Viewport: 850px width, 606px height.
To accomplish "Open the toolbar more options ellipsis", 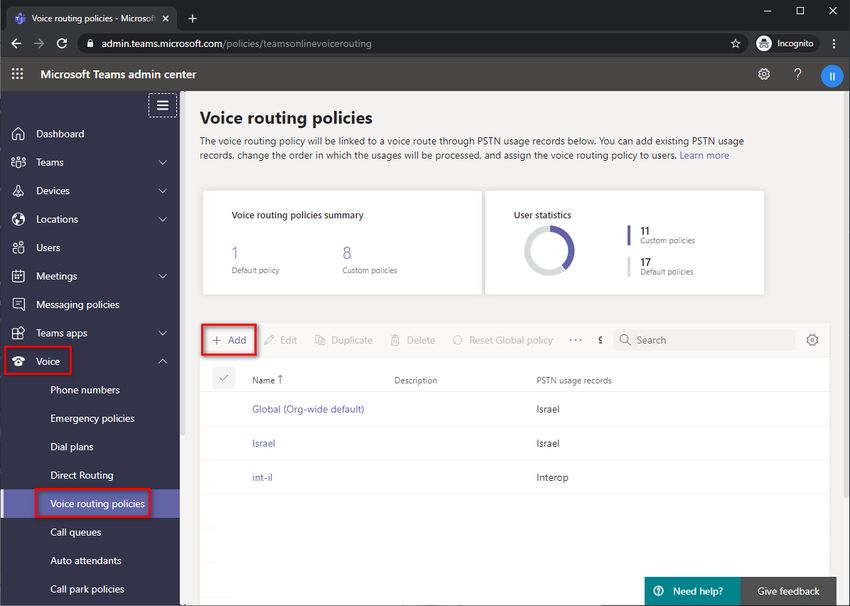I will (x=576, y=340).
